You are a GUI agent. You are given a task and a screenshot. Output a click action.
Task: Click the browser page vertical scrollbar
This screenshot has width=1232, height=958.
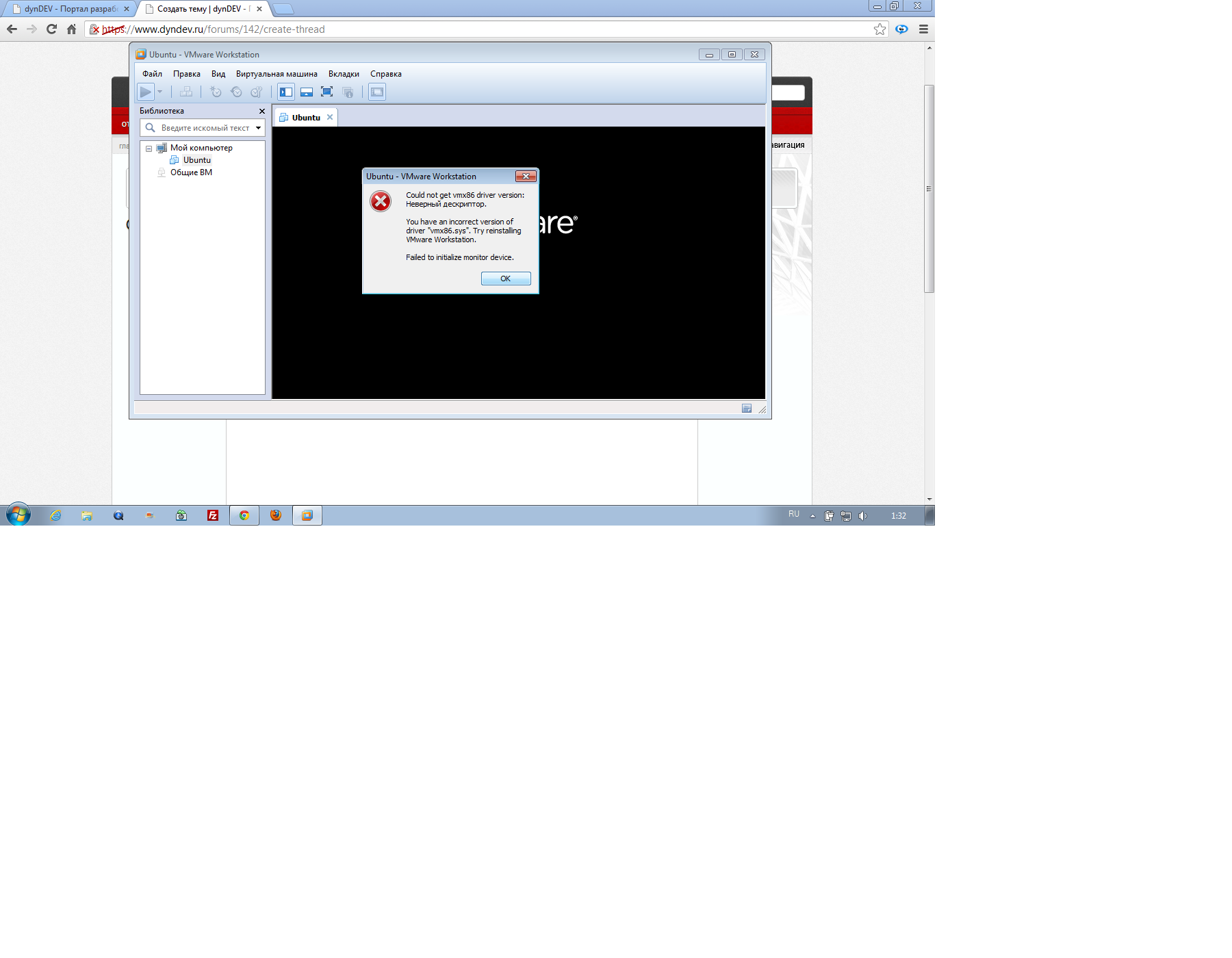929,189
